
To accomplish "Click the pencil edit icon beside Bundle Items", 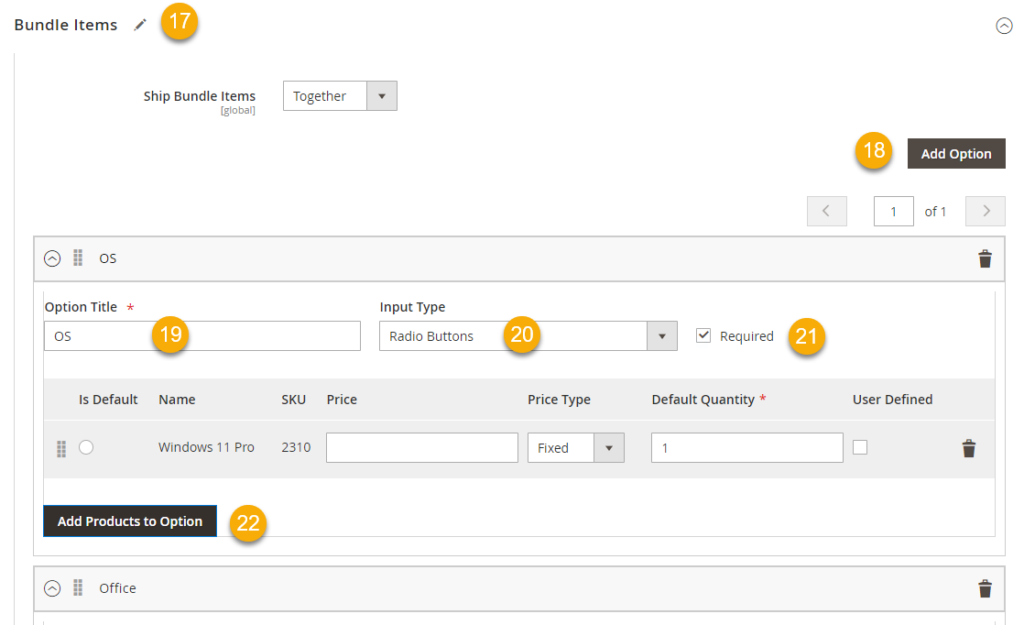I will pos(140,25).
